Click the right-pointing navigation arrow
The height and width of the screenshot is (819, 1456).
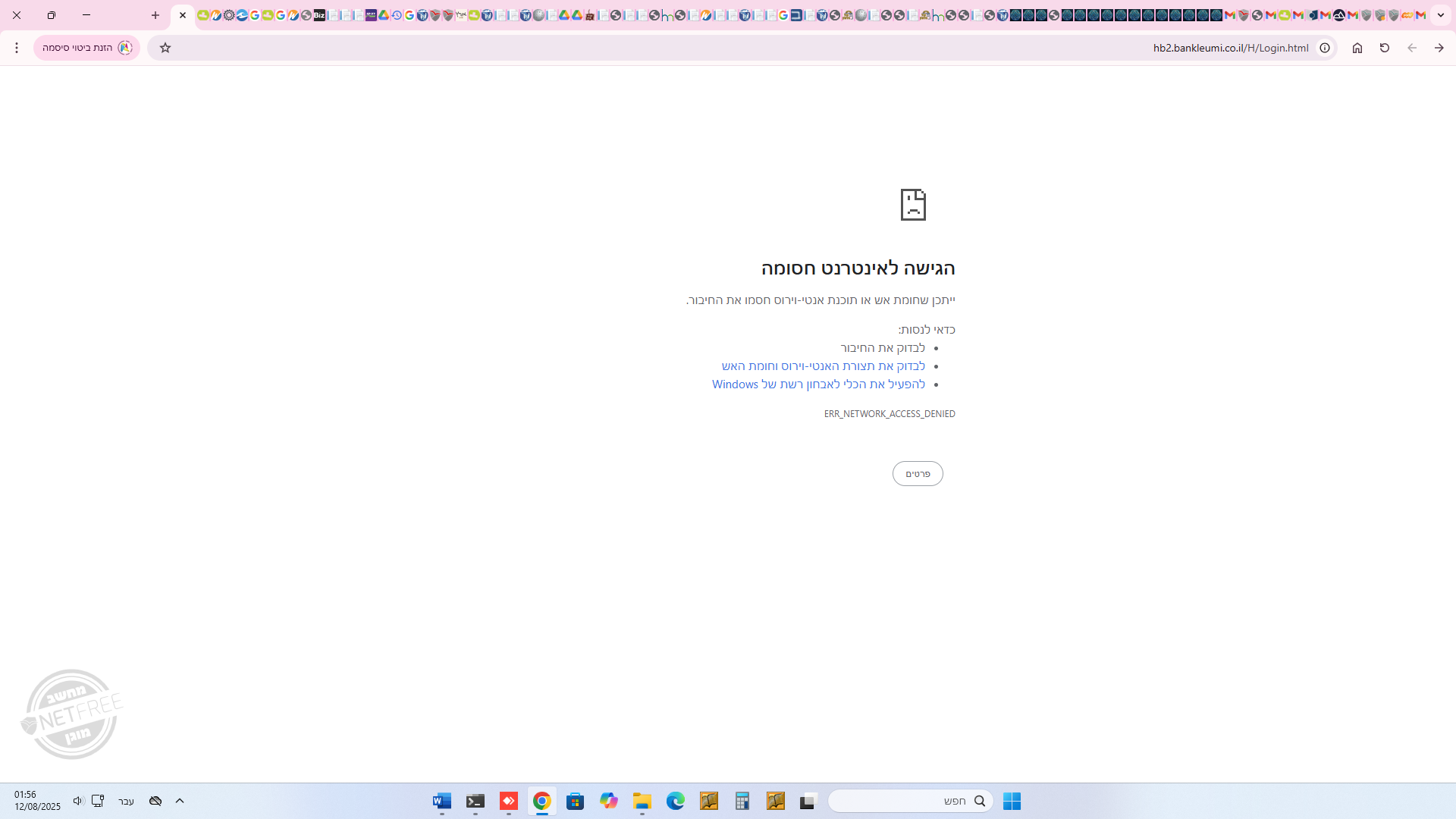[1439, 48]
